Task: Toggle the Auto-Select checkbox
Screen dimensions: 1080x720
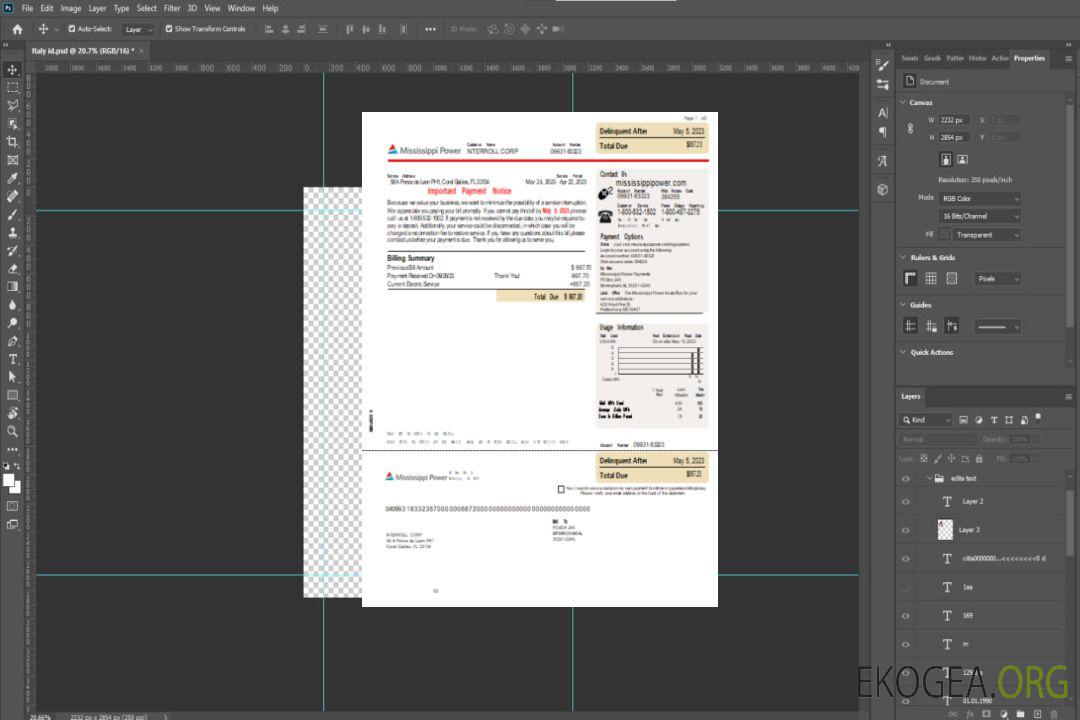Action: click(70, 29)
